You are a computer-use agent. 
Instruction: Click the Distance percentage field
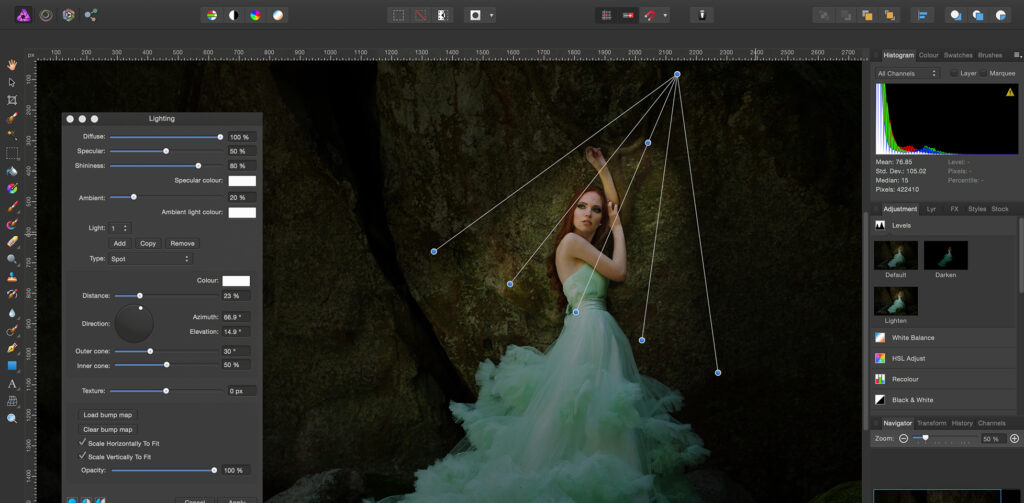click(236, 296)
